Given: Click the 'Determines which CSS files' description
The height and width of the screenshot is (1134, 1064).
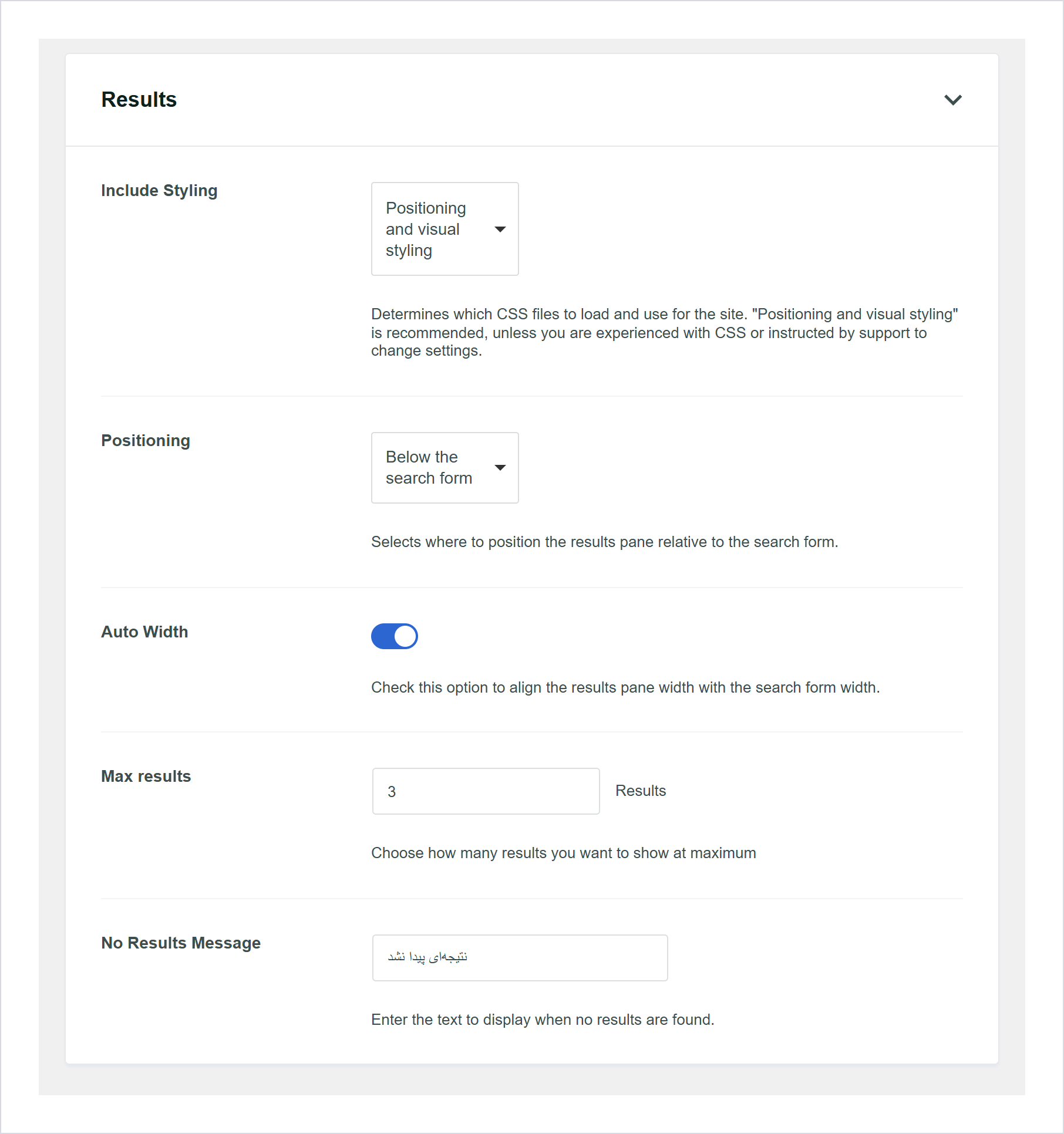Looking at the screenshot, I should 665,332.
